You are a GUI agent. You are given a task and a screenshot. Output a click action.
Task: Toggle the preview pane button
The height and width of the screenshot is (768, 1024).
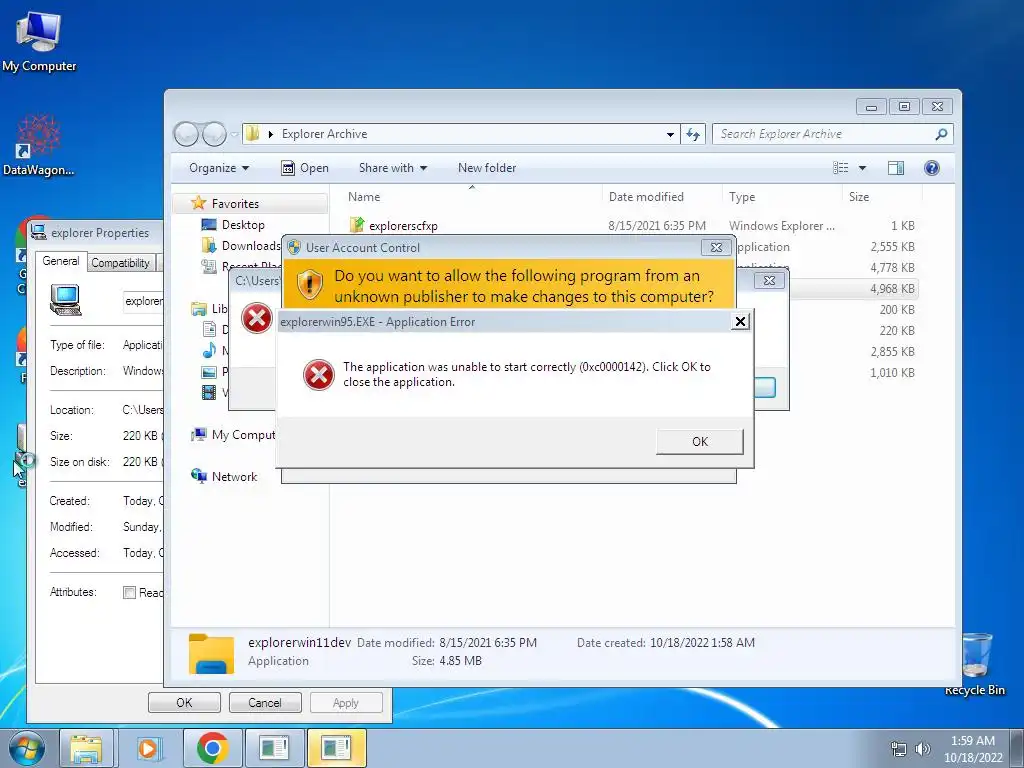point(896,168)
